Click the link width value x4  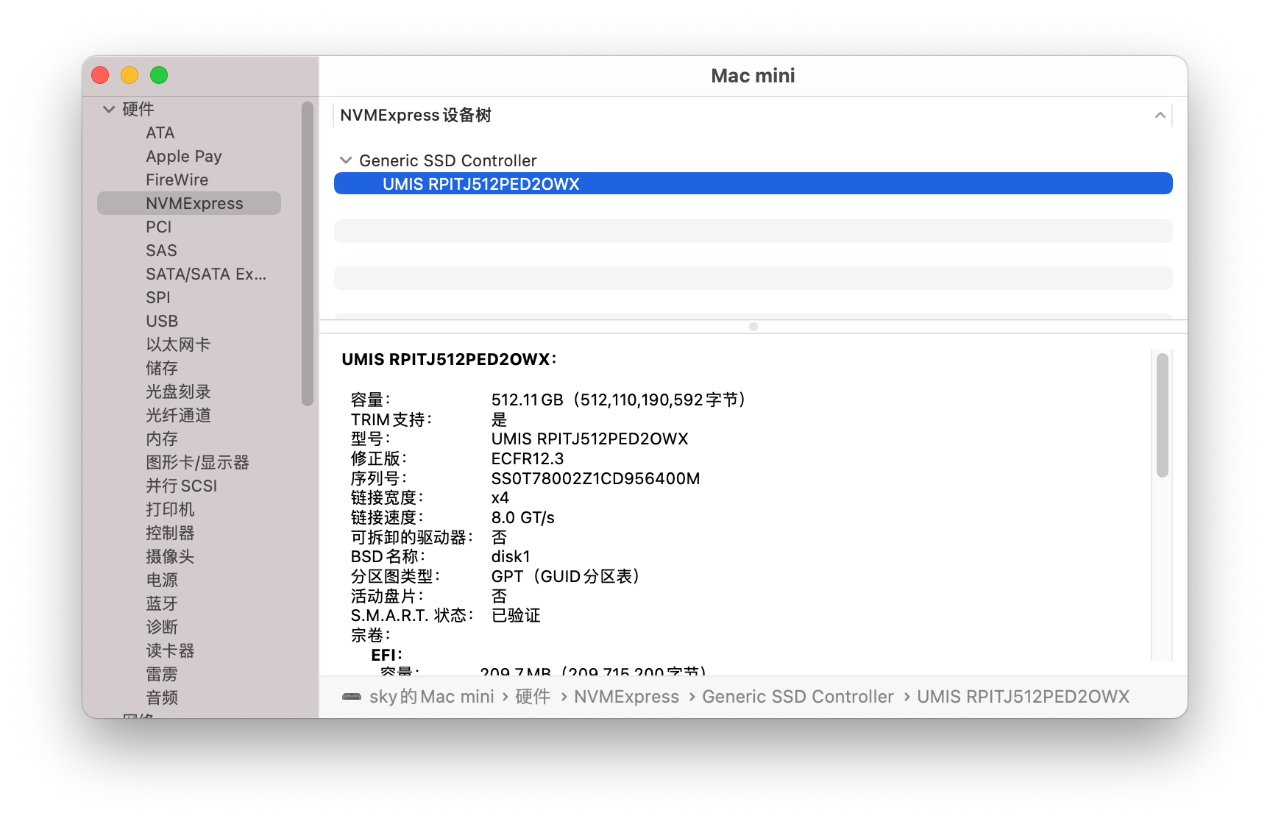(500, 498)
